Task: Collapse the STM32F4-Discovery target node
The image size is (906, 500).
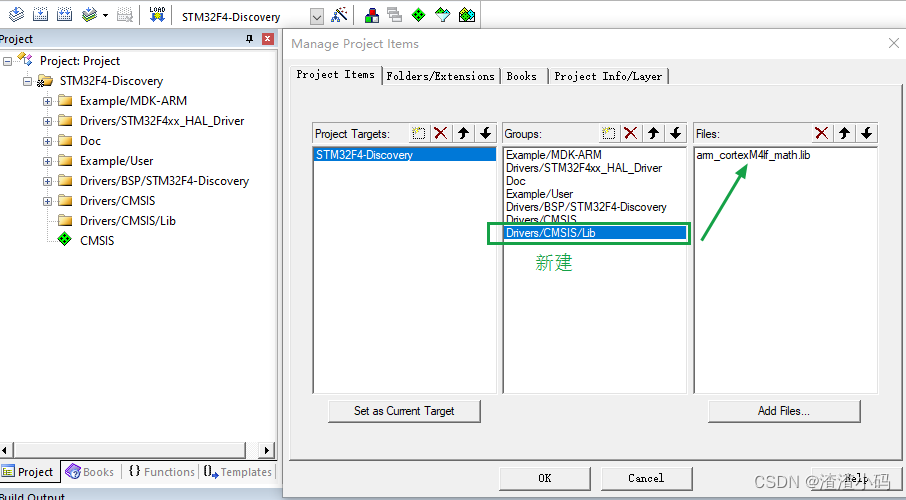Action: pos(27,82)
